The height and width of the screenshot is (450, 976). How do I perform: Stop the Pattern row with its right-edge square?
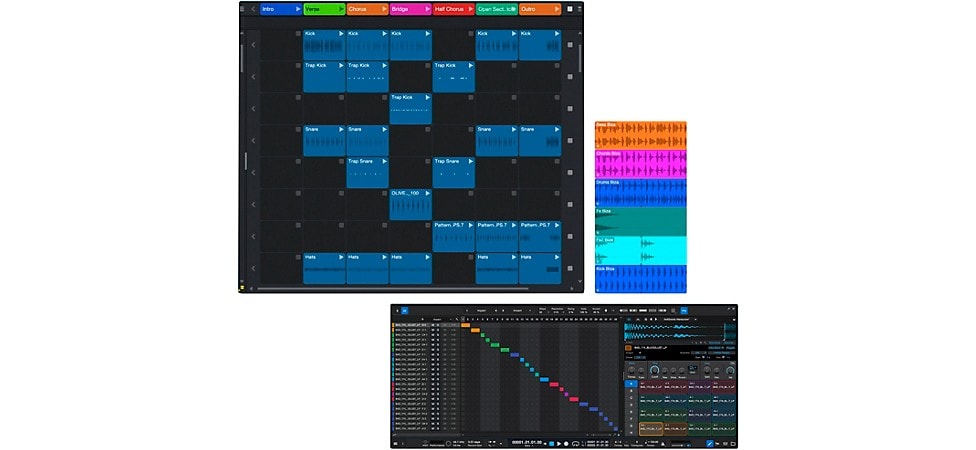[x=570, y=237]
